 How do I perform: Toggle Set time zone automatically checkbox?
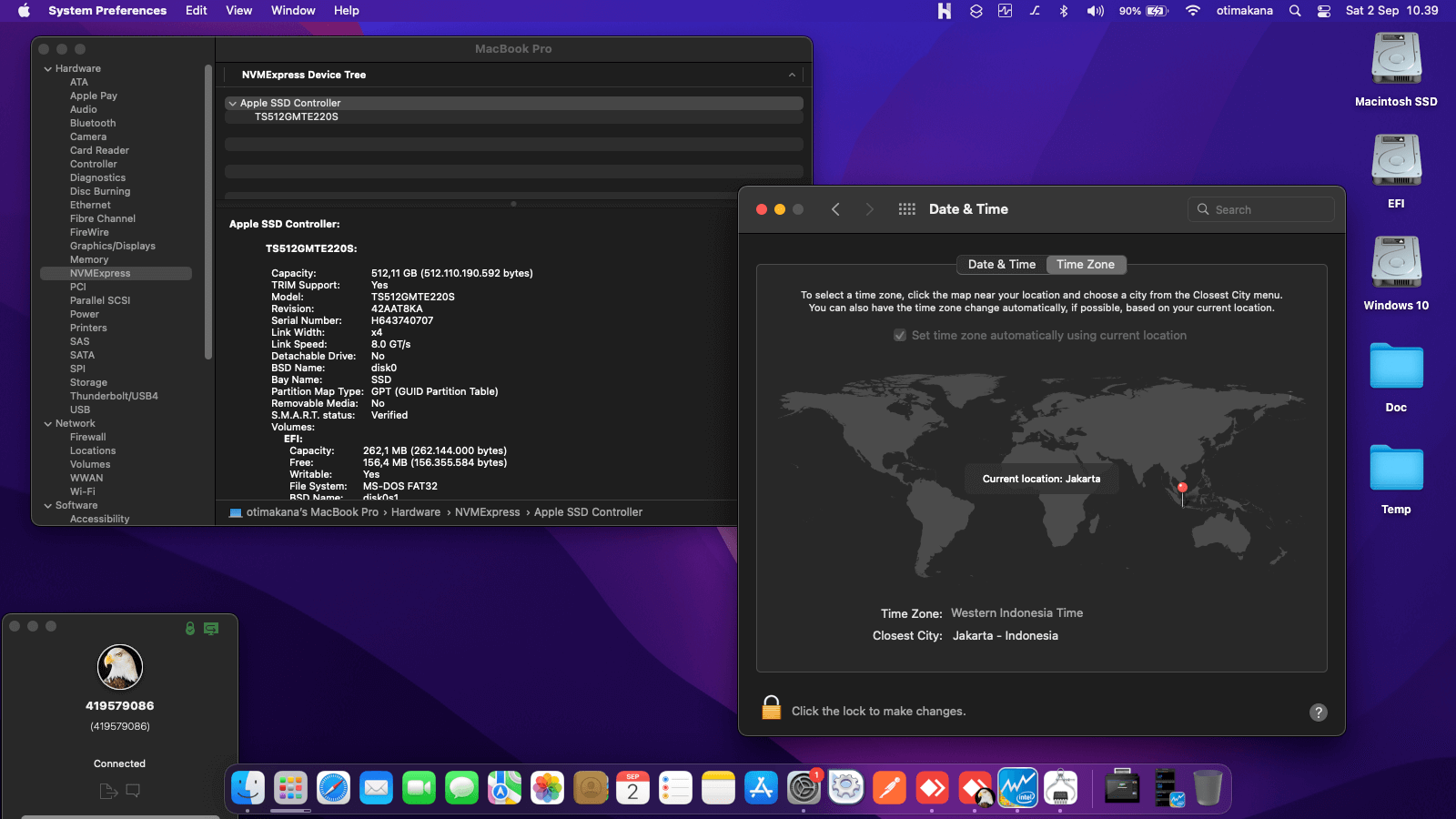[x=900, y=336]
